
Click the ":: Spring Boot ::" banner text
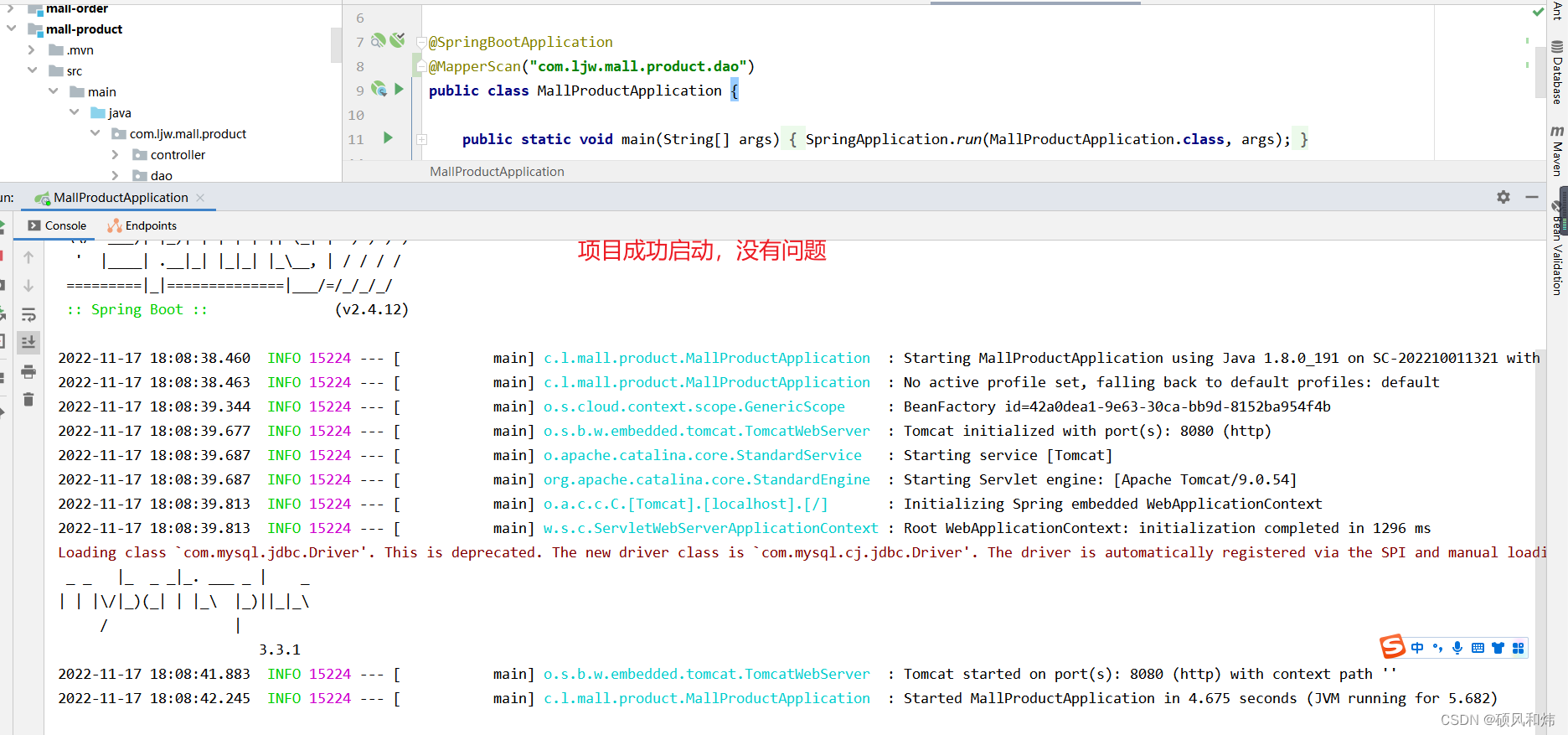[137, 309]
